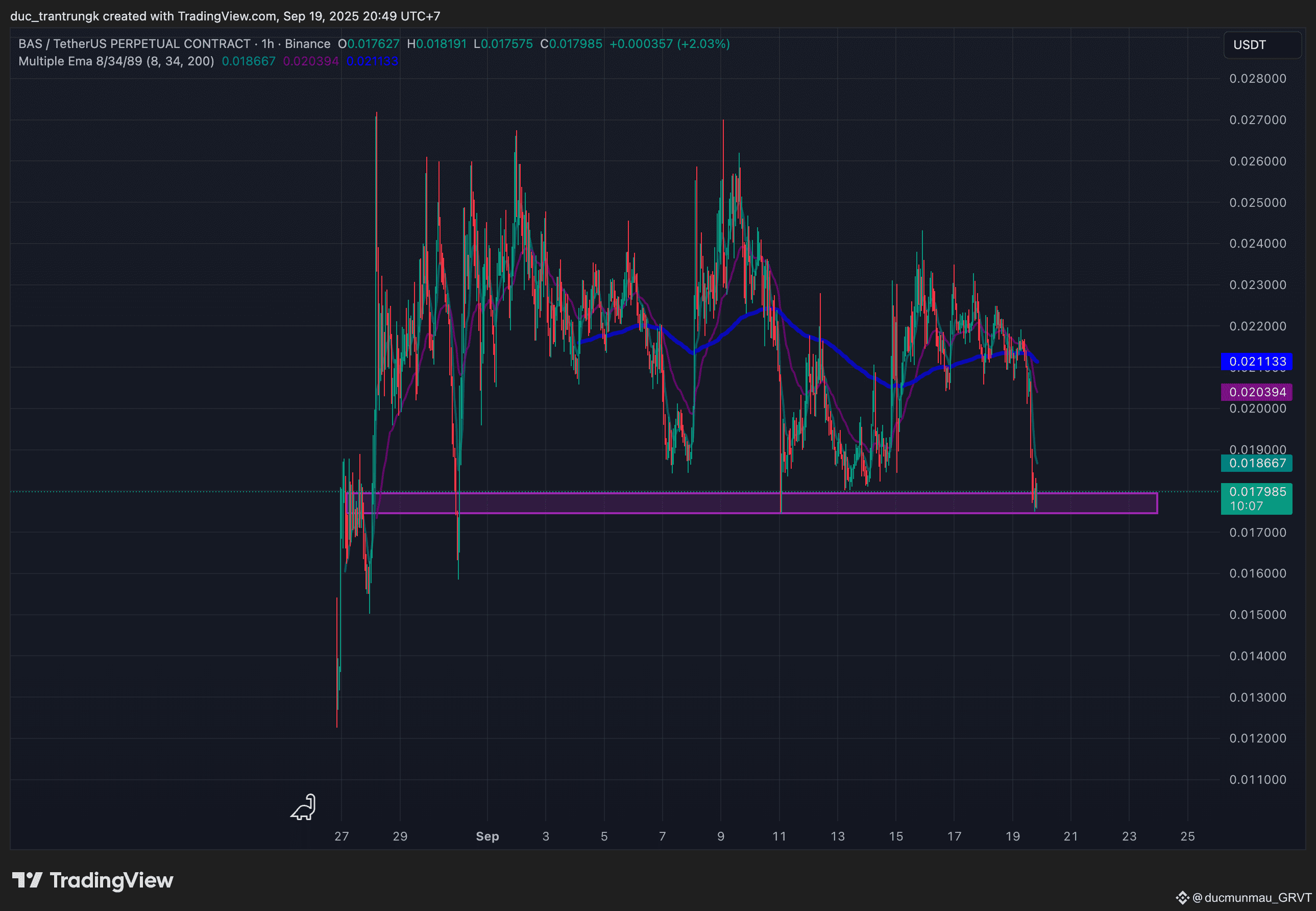
Task: Click the Sep month label on time axis
Action: [488, 836]
